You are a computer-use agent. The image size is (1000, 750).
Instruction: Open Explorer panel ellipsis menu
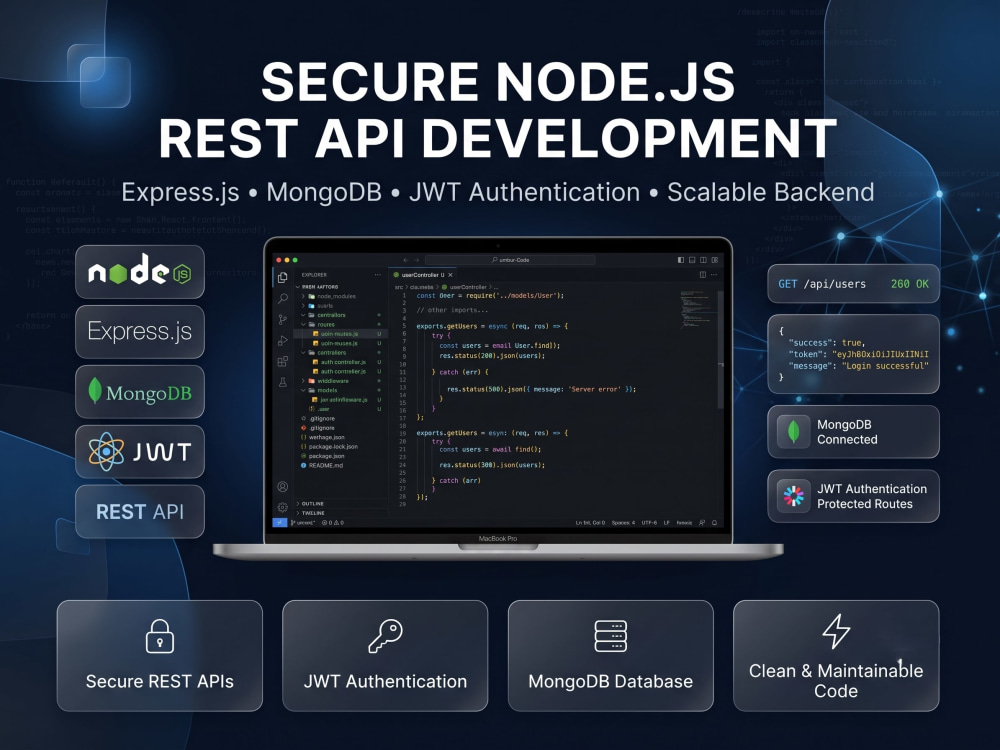click(378, 275)
